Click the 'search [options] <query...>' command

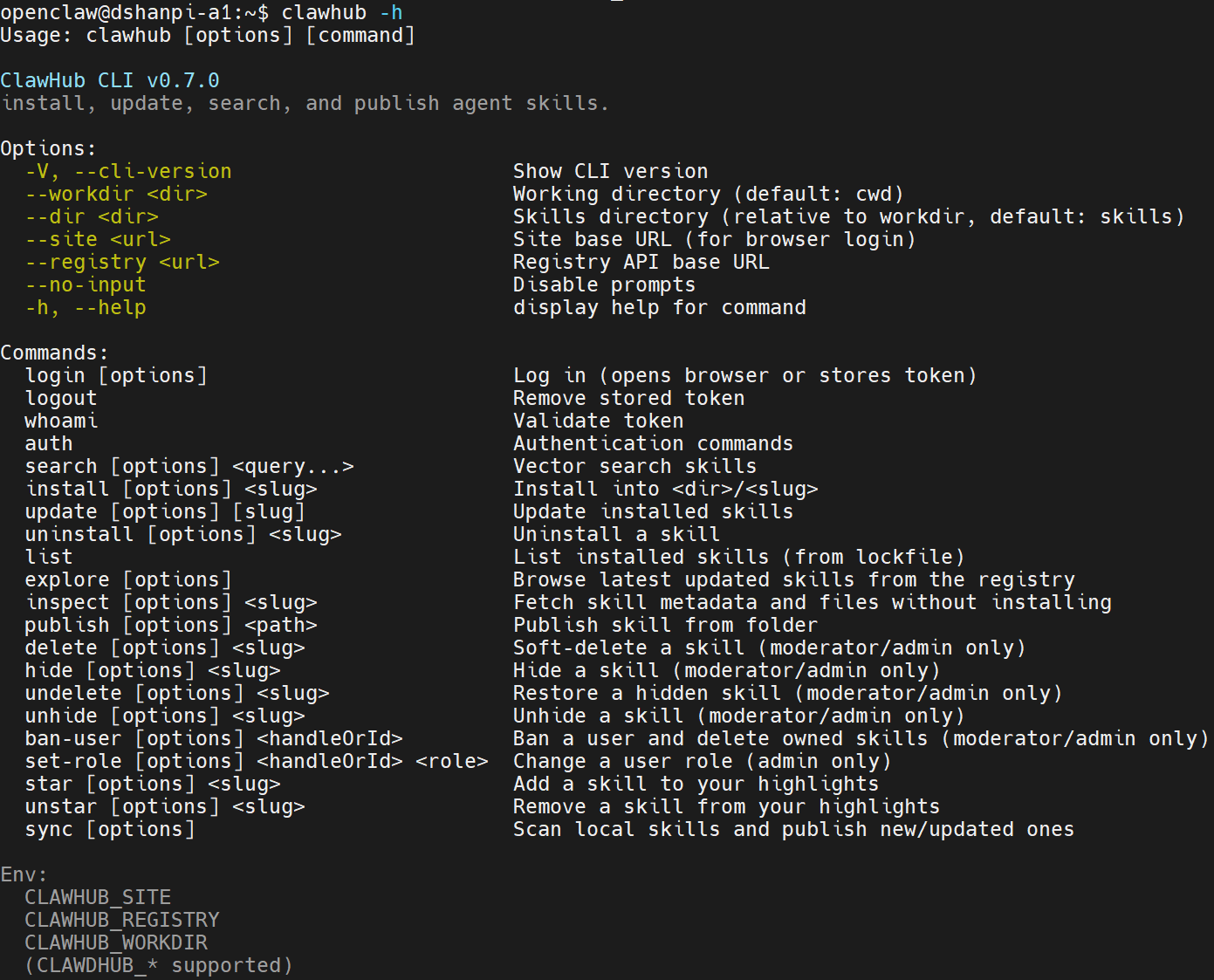(189, 467)
